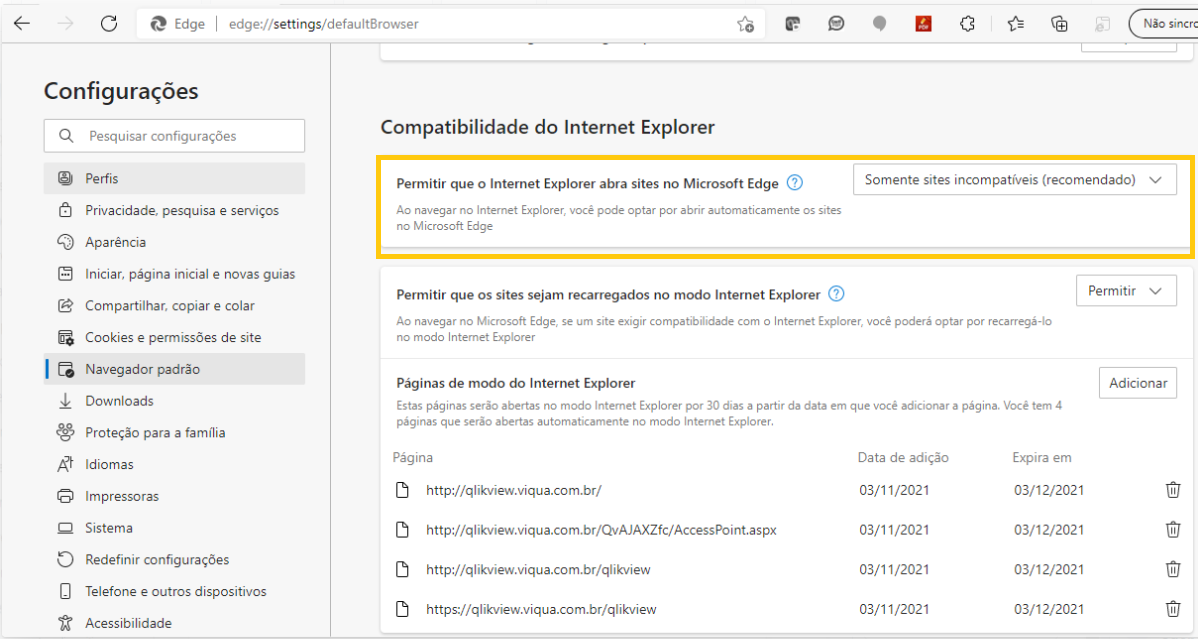Click the Configurações sidebar title
Screen dimensions: 1198x642
121,90
